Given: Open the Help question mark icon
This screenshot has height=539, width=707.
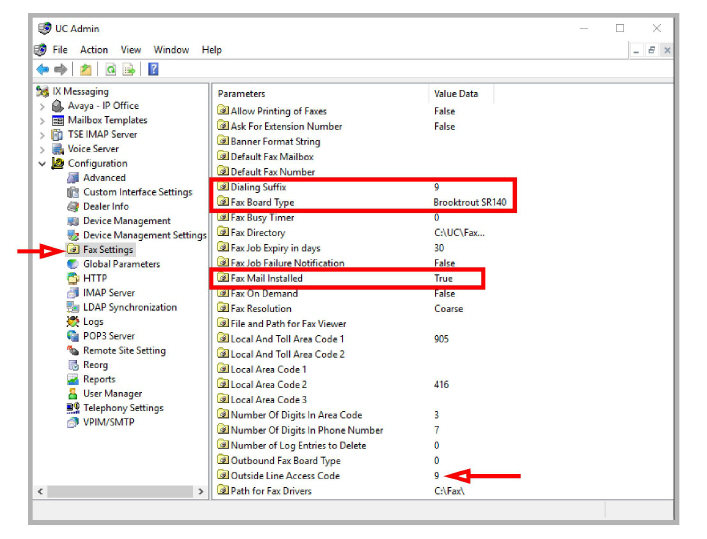Looking at the screenshot, I should click(153, 69).
